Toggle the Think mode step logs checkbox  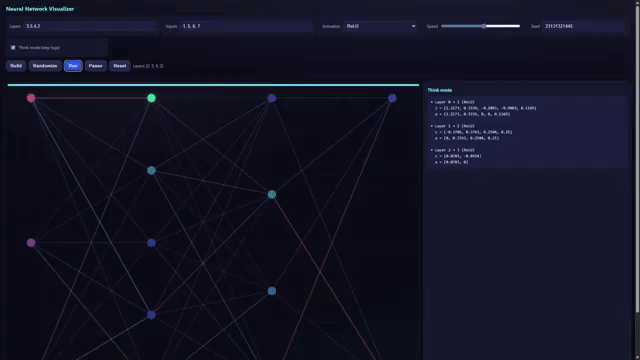[13, 48]
